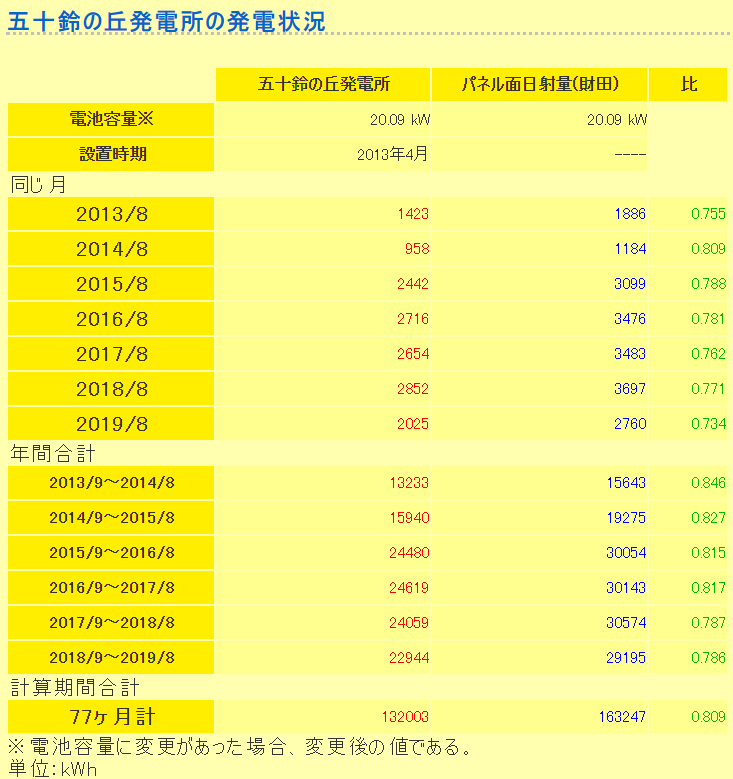Viewport: 733px width, 779px height.
Task: Click the blue annual value 30054
Action: tap(626, 553)
